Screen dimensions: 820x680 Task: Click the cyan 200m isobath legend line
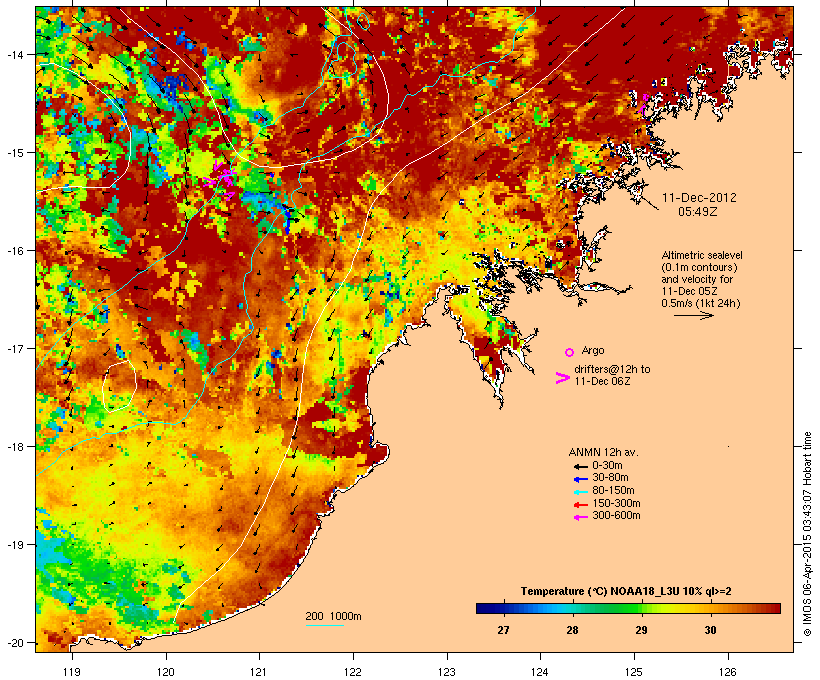(325, 626)
